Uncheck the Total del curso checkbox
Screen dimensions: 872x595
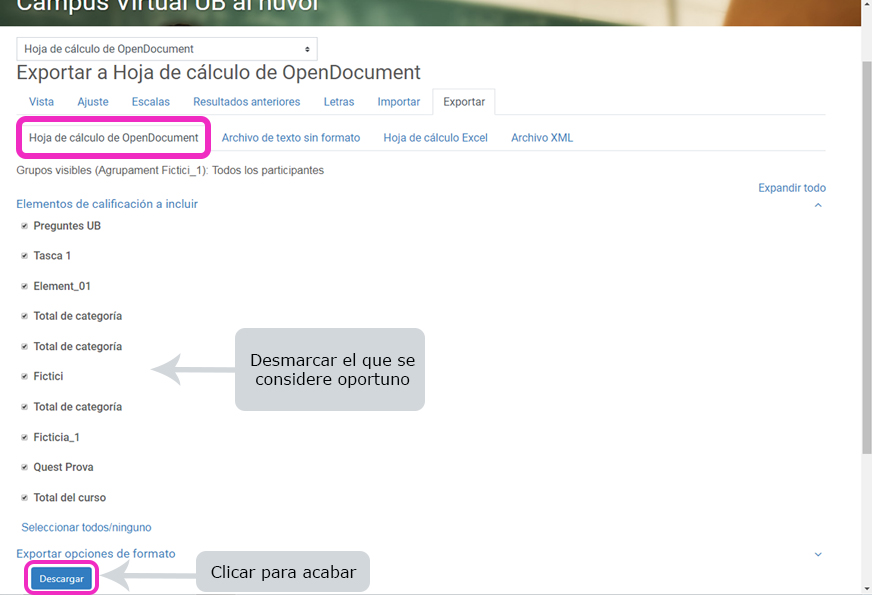tap(25, 498)
